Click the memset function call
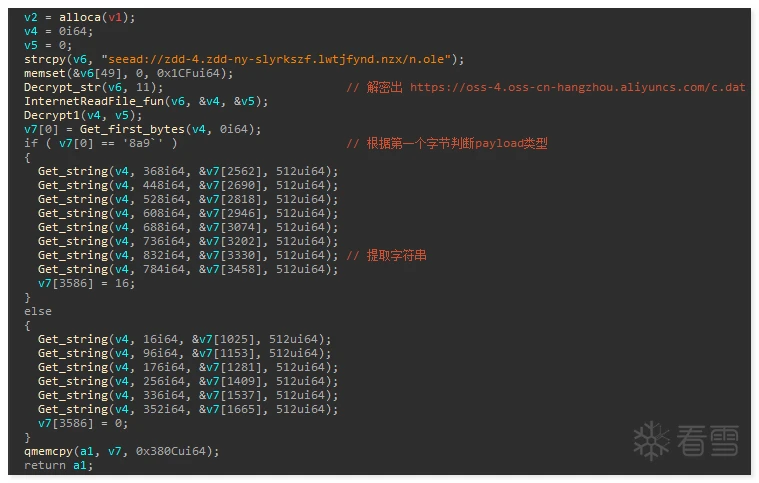This screenshot has width=759, height=483. tap(44, 73)
